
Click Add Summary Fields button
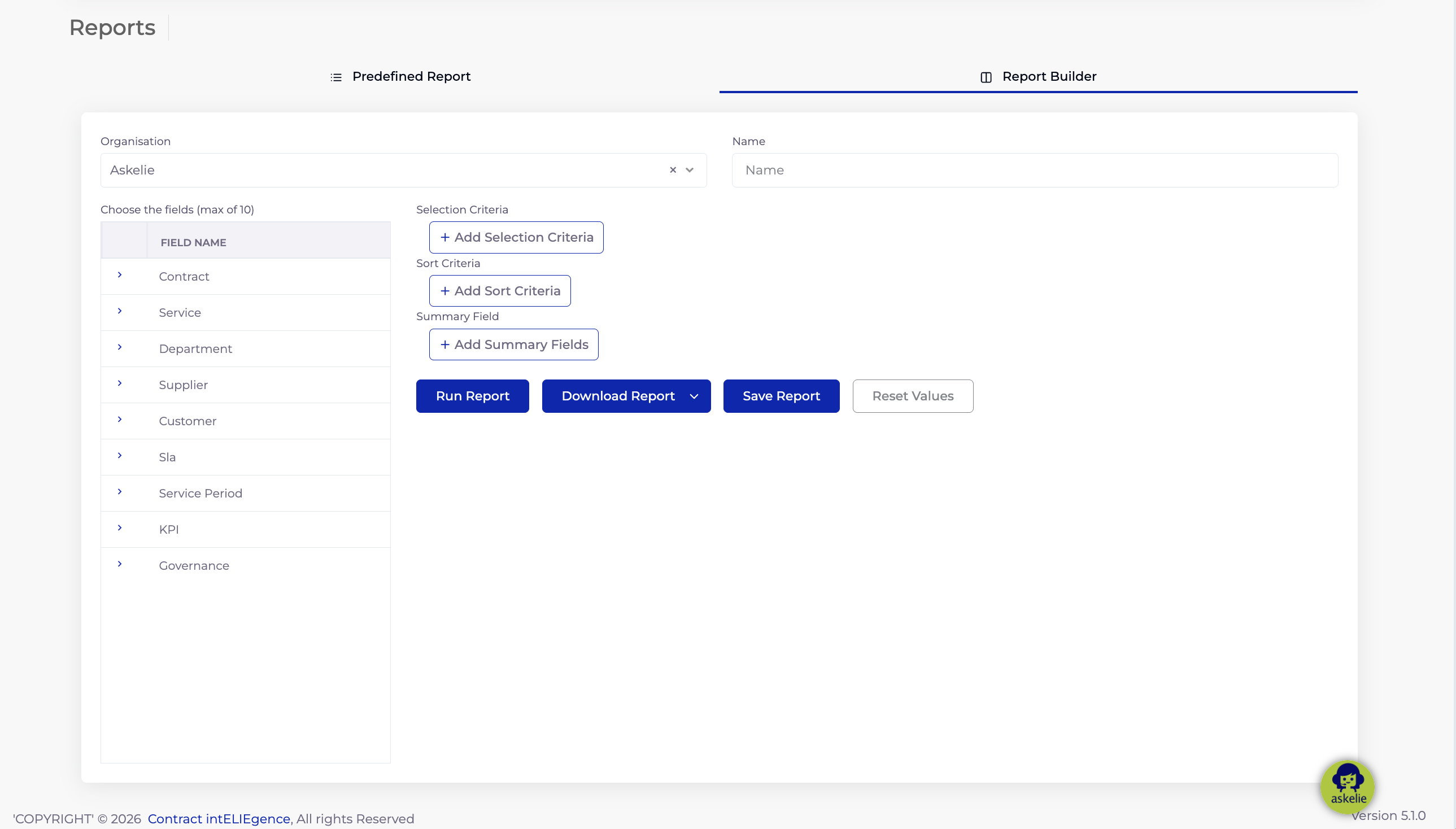[x=513, y=344]
